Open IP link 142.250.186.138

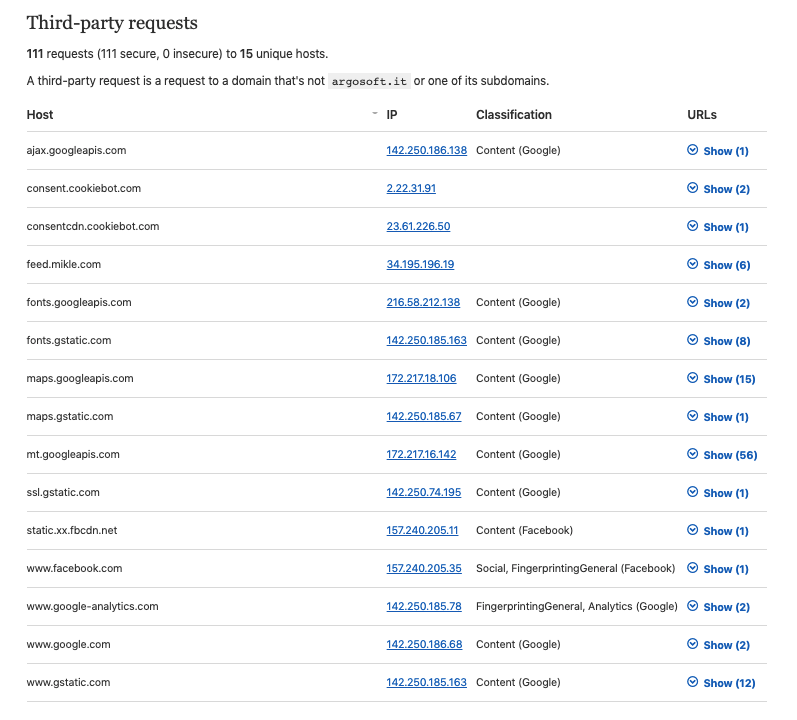coord(426,150)
